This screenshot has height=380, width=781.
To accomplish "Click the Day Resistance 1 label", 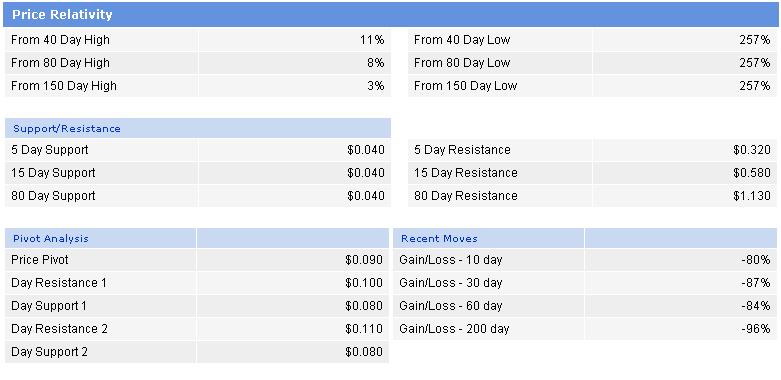I will [59, 283].
